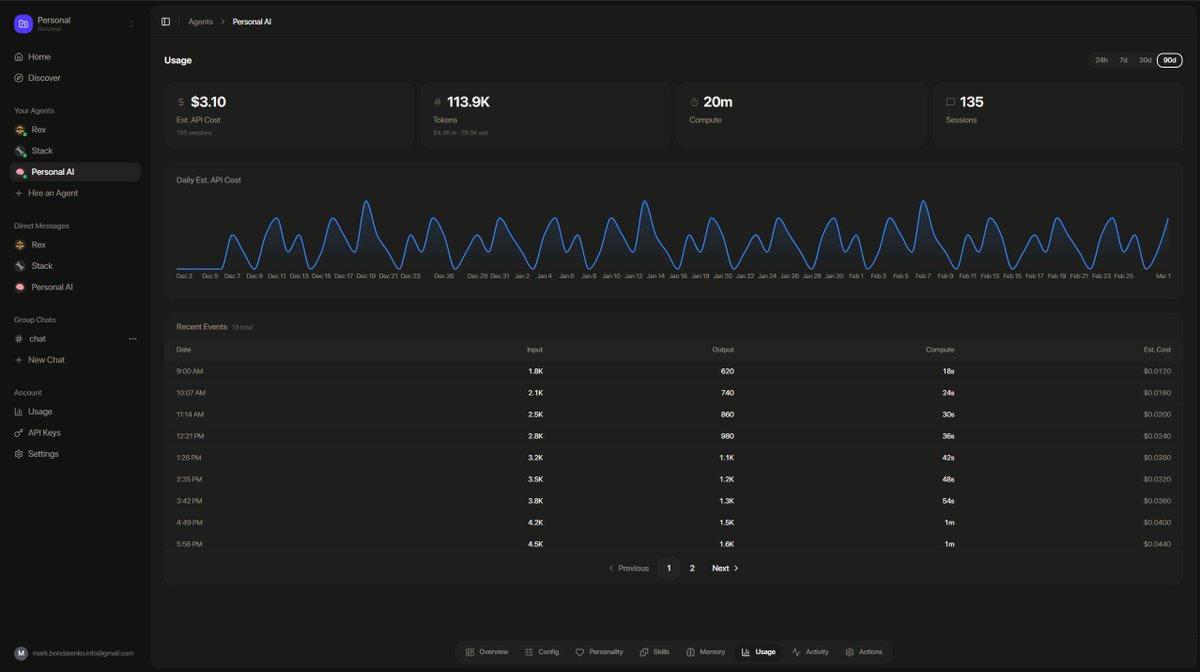Screen dimensions: 1200x672
Task: Switch the time range to 30d
Action: pos(1145,60)
